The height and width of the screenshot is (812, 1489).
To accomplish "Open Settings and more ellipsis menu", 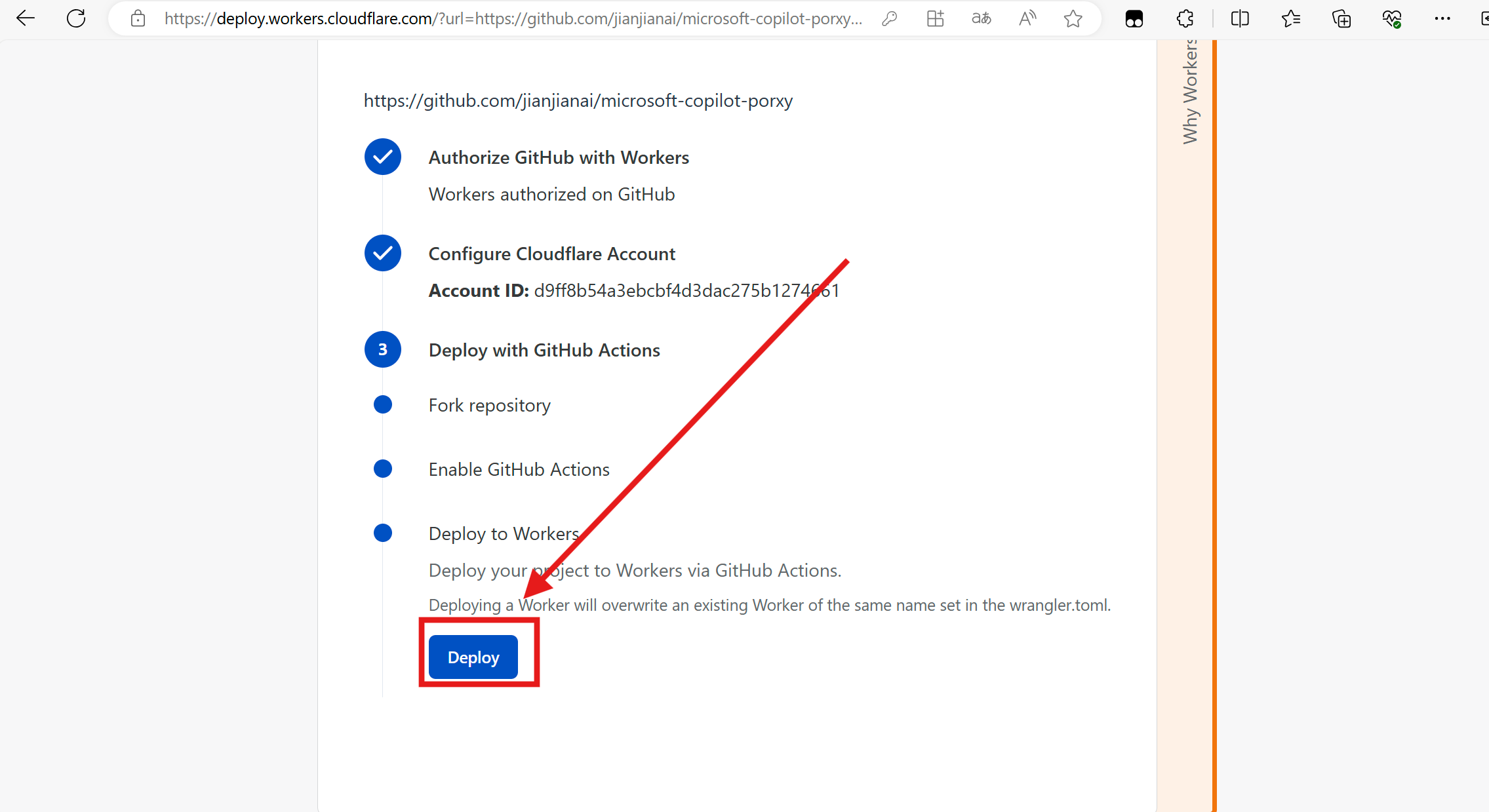I will tap(1442, 18).
